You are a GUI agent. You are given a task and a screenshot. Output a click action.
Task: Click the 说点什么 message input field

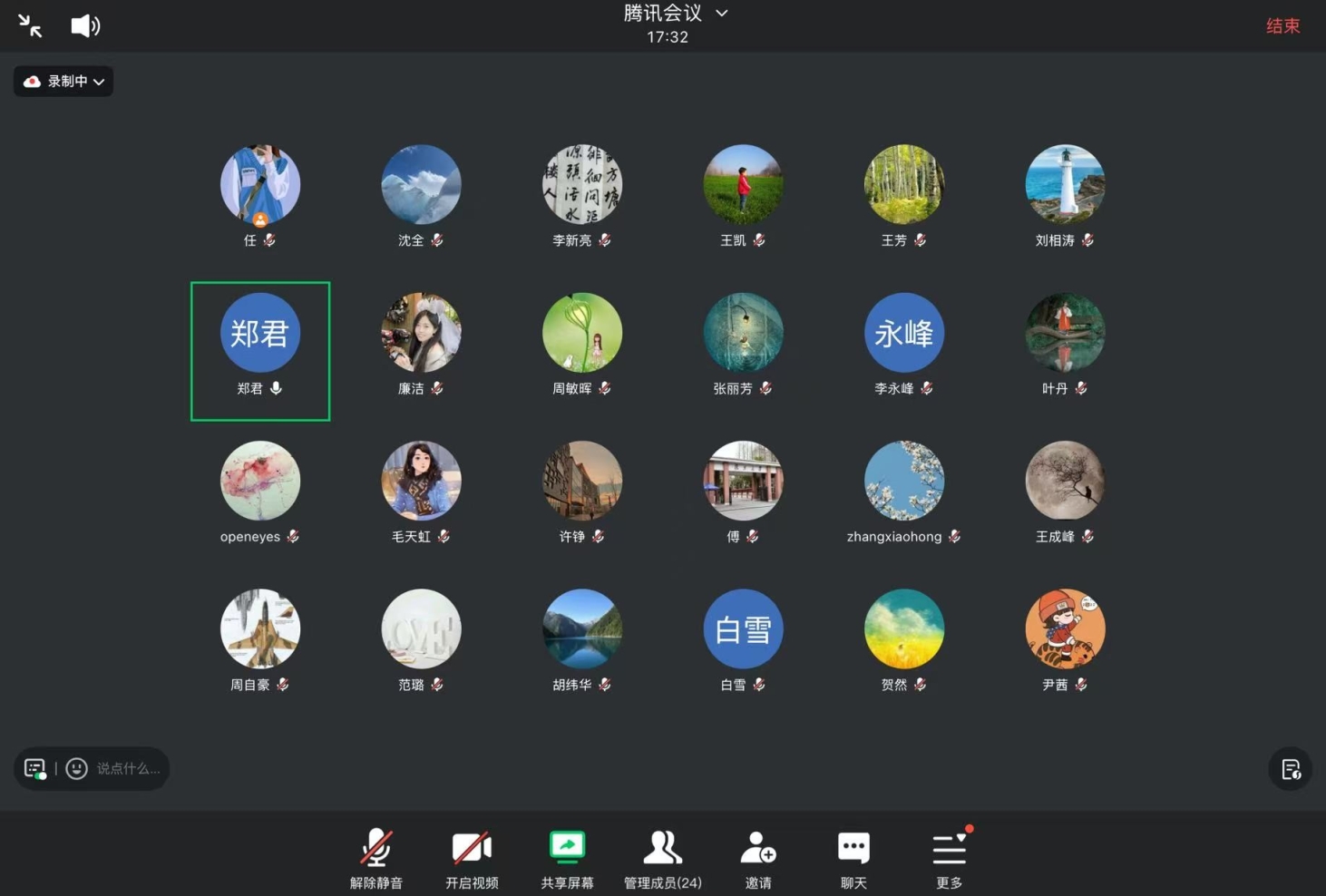coord(128,768)
